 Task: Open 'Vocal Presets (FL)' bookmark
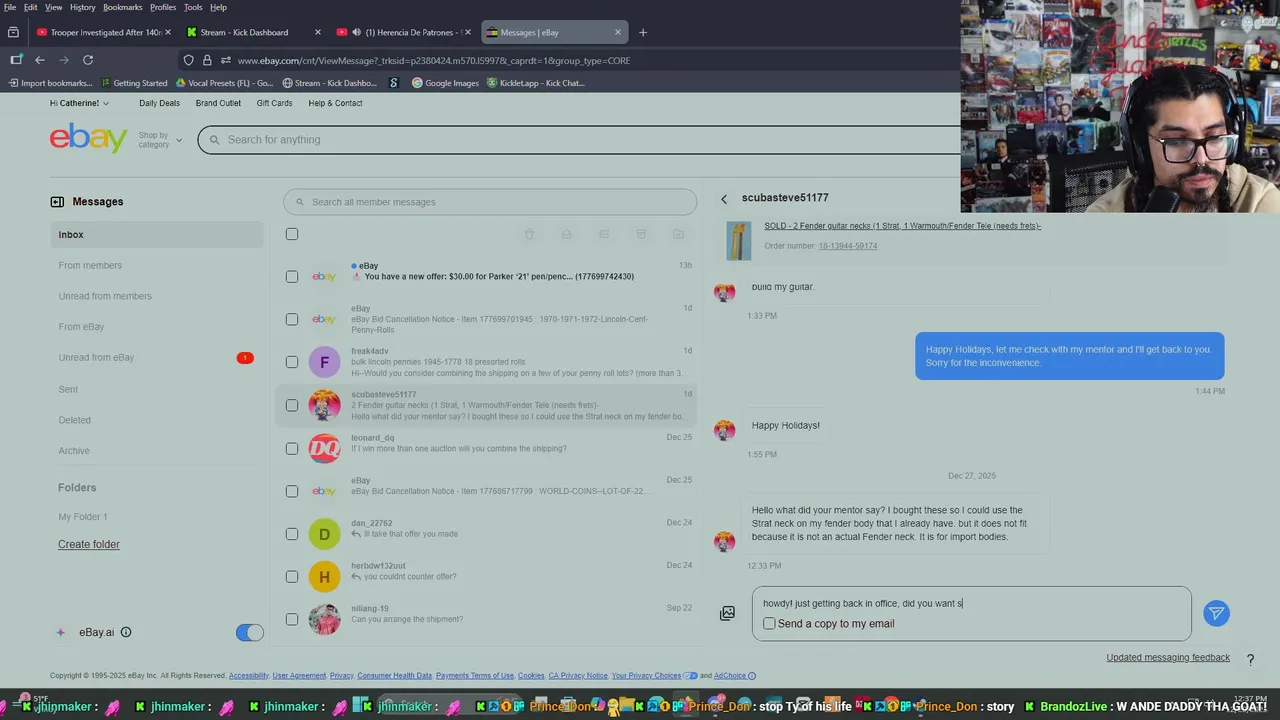point(224,83)
